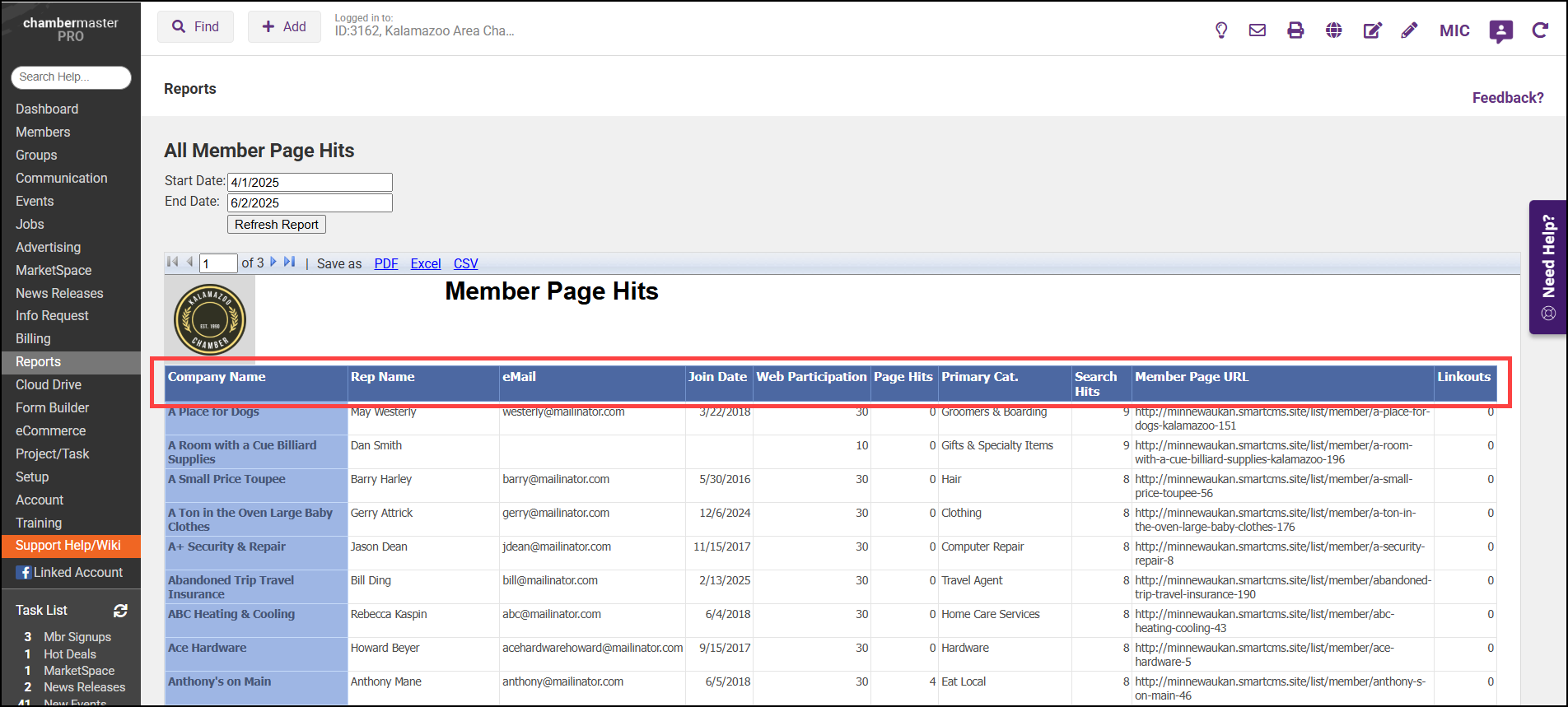The image size is (1568, 707).
Task: Open the envelope mail icon
Action: click(x=1257, y=30)
